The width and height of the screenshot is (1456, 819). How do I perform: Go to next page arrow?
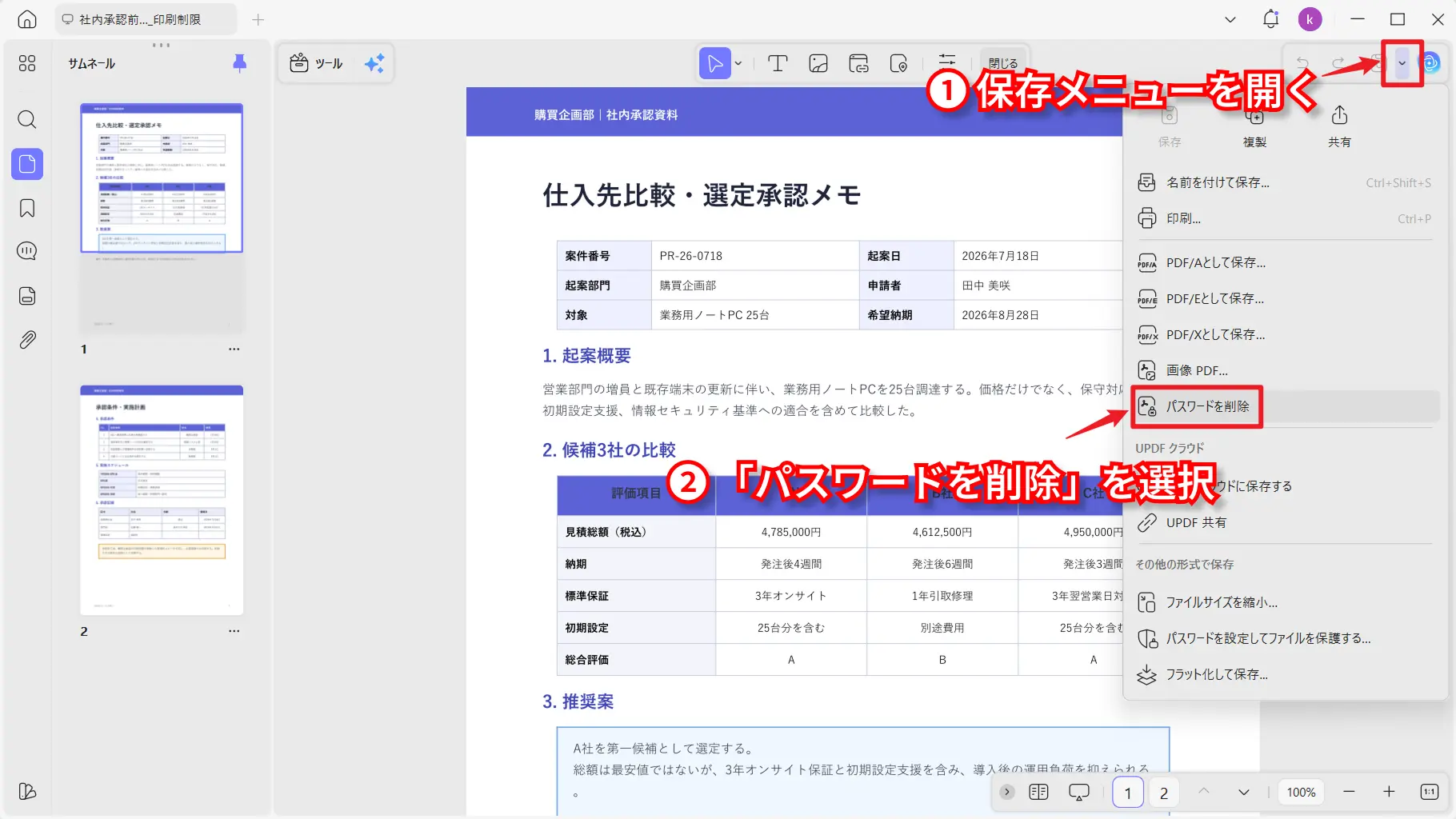(1243, 792)
